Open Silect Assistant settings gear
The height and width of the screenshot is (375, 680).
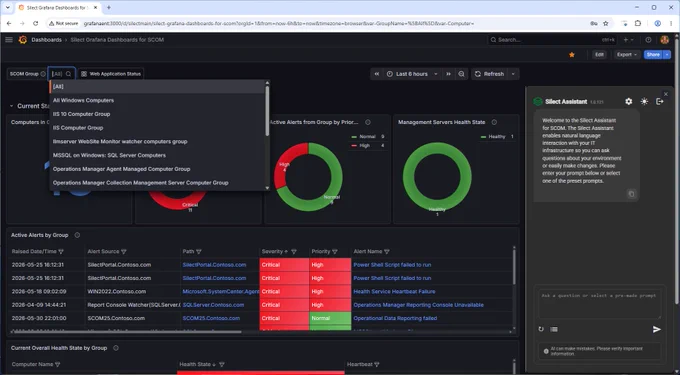click(x=628, y=101)
